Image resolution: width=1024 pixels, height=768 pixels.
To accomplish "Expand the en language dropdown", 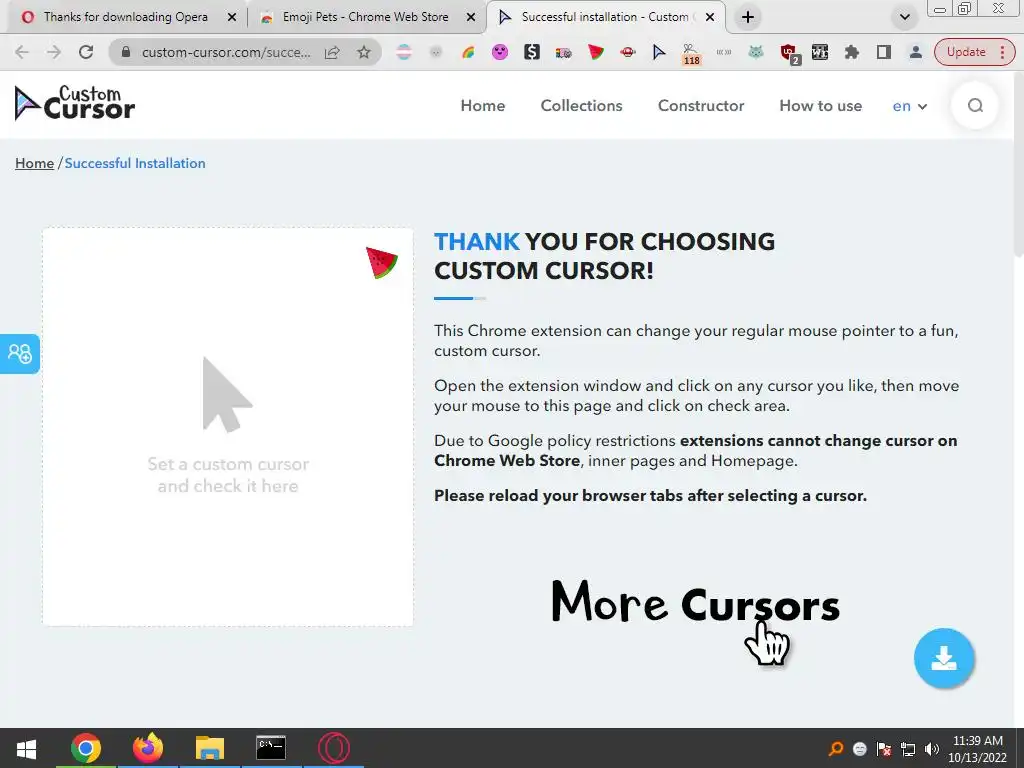I will (910, 106).
